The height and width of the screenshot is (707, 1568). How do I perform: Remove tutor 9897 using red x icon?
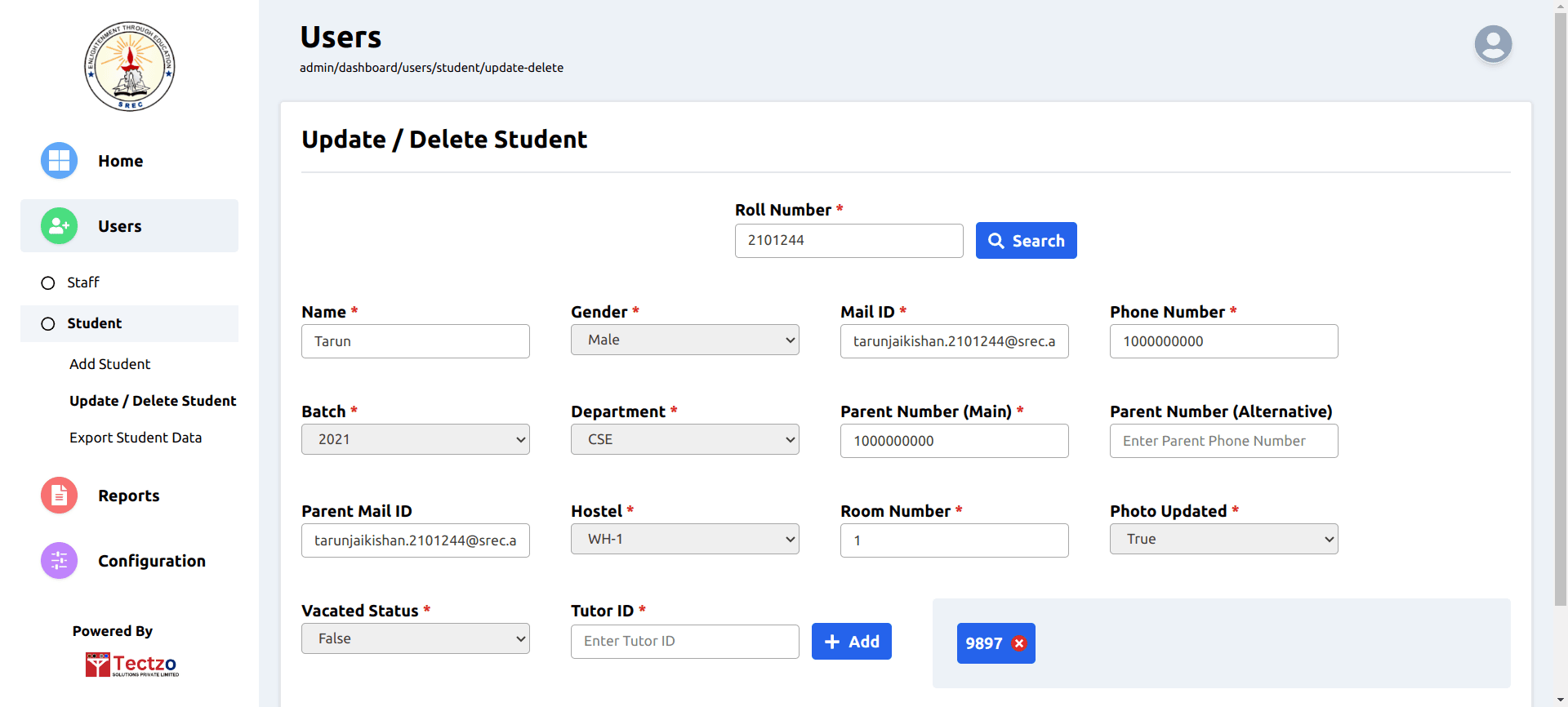[x=1018, y=643]
